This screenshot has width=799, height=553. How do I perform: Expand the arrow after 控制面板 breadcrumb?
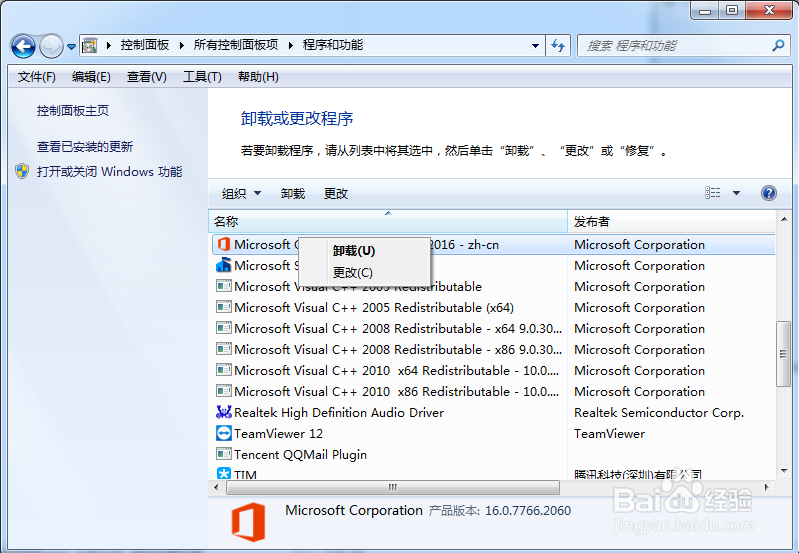181,45
